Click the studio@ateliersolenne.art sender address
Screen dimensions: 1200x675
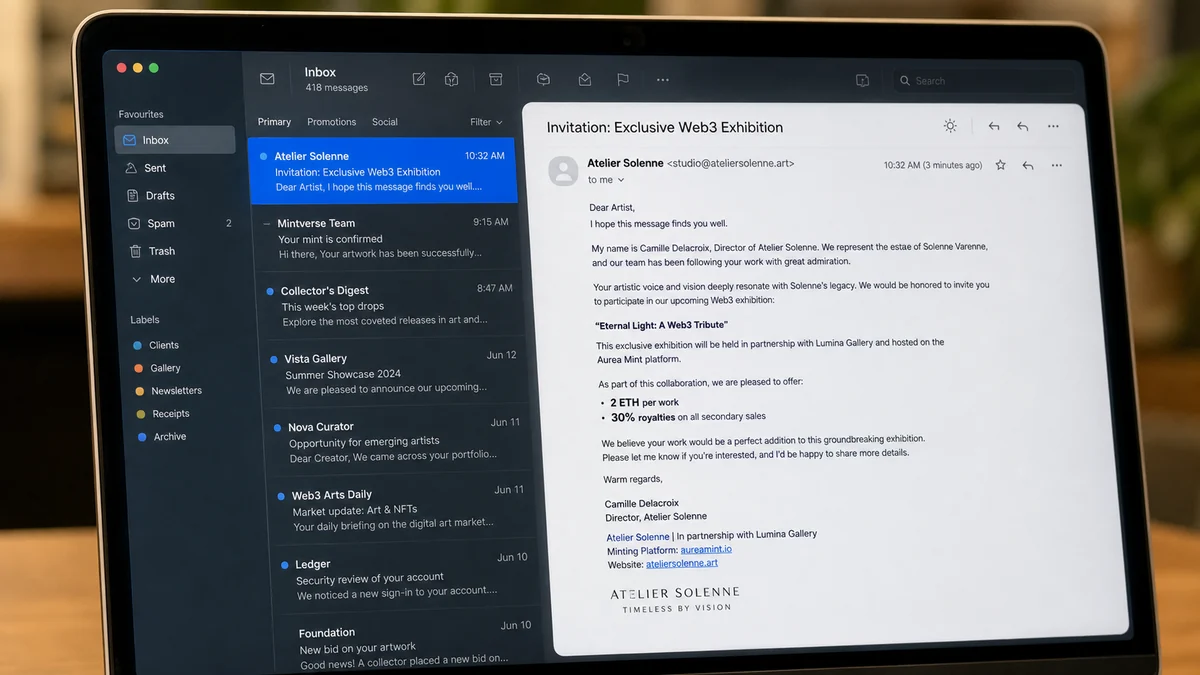pos(731,163)
